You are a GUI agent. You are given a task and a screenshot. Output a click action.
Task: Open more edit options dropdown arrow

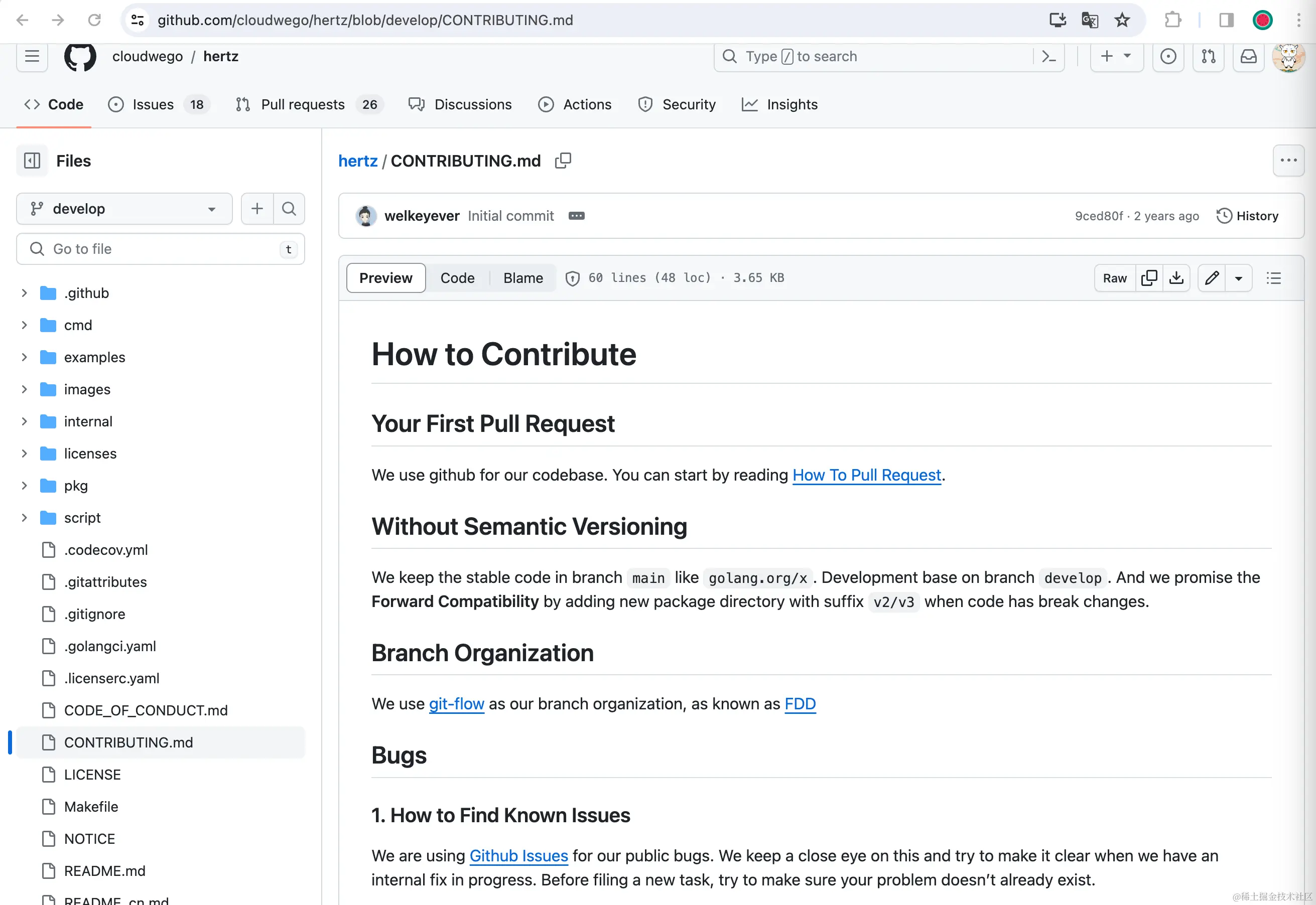[x=1239, y=278]
